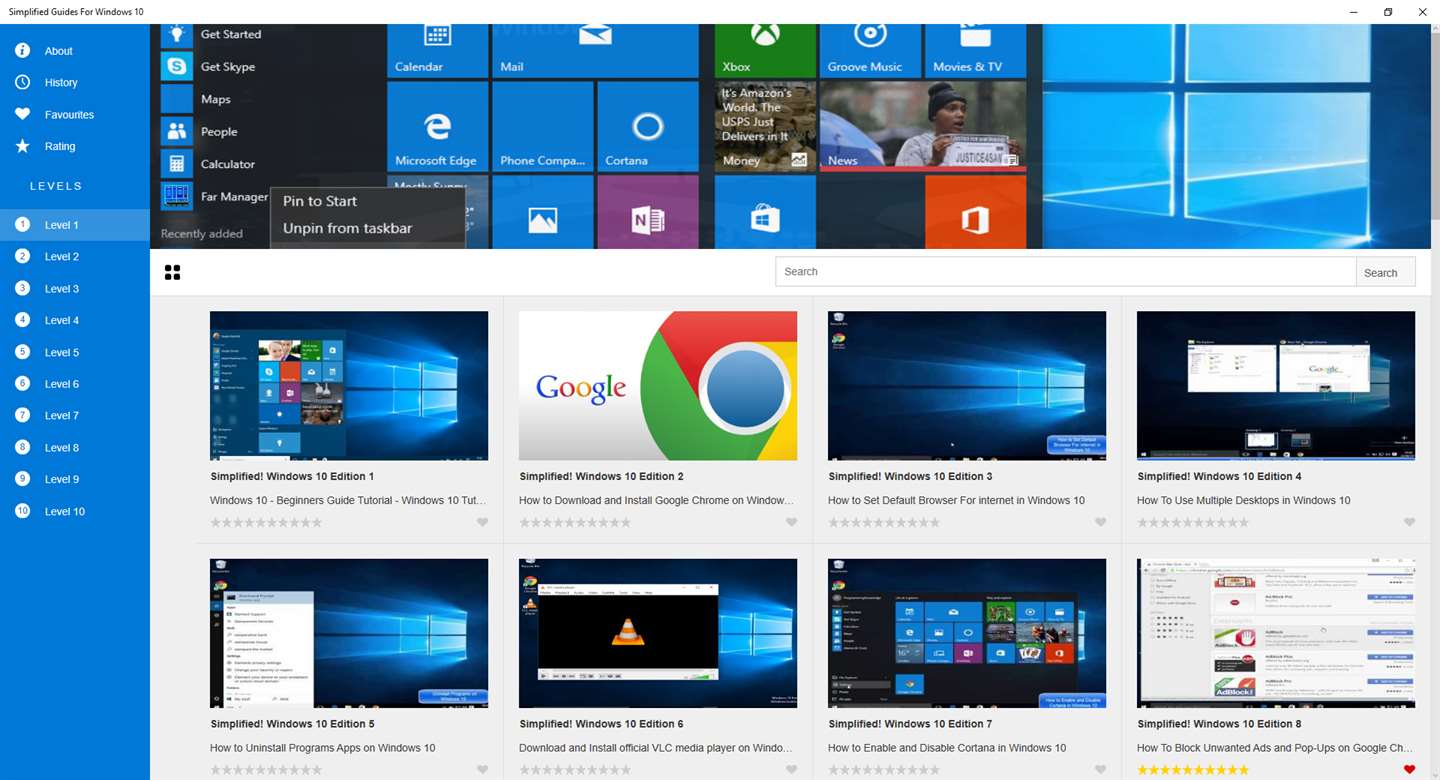Click 'Download and Install official VLC' text
This screenshot has height=780, width=1440.
pyautogui.click(x=656, y=748)
